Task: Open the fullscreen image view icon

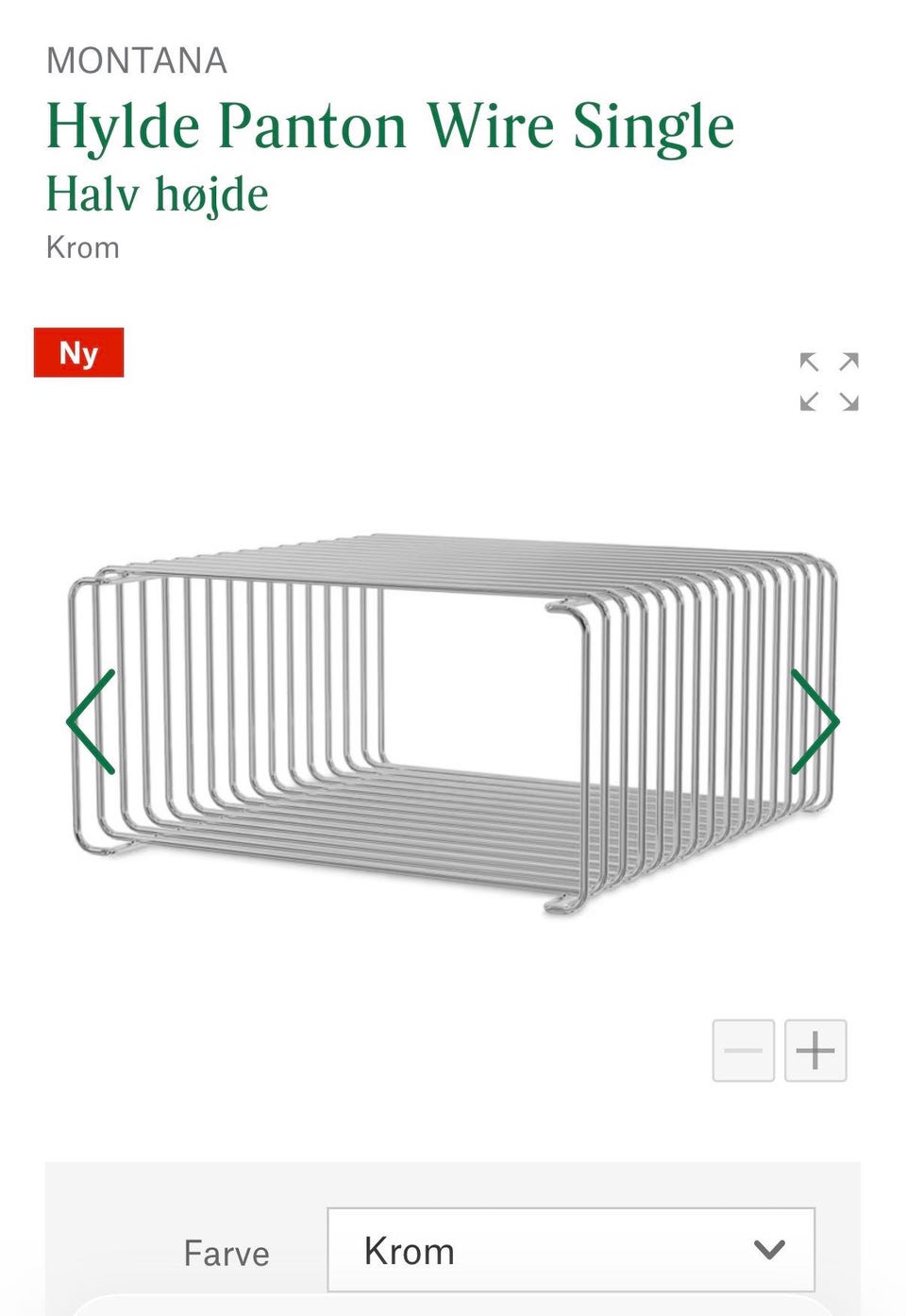Action: coord(829,382)
